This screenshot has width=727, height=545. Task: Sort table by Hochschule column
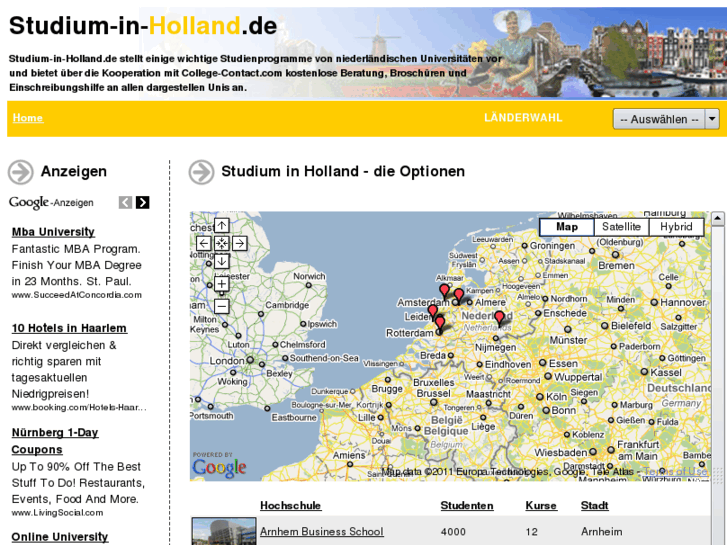291,506
